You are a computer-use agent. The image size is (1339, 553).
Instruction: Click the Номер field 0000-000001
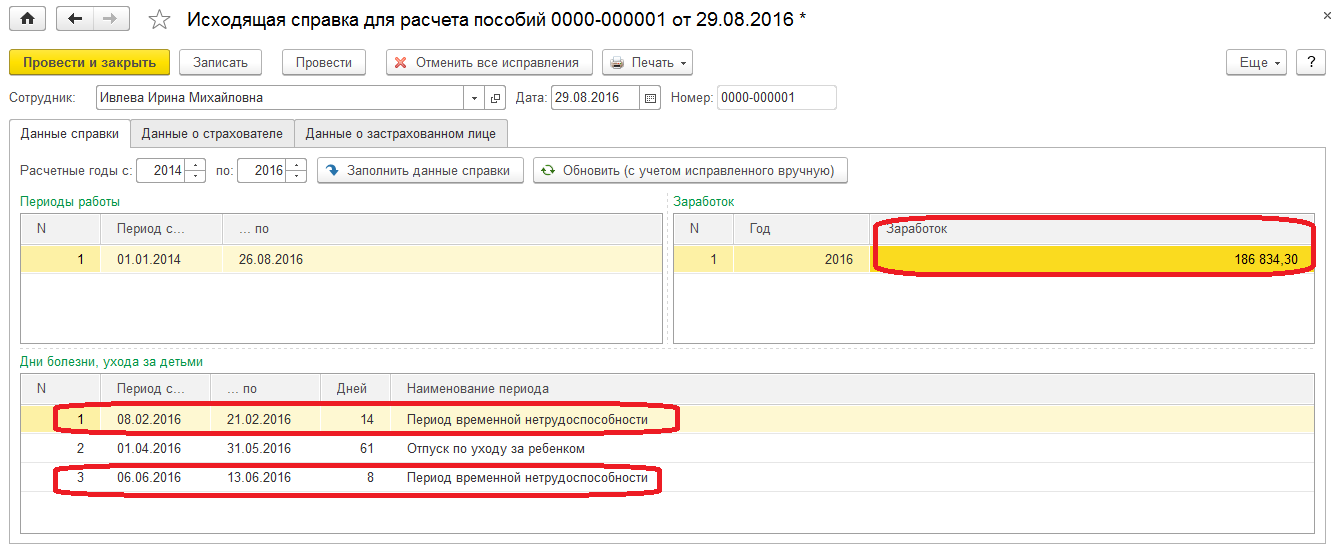[x=777, y=98]
